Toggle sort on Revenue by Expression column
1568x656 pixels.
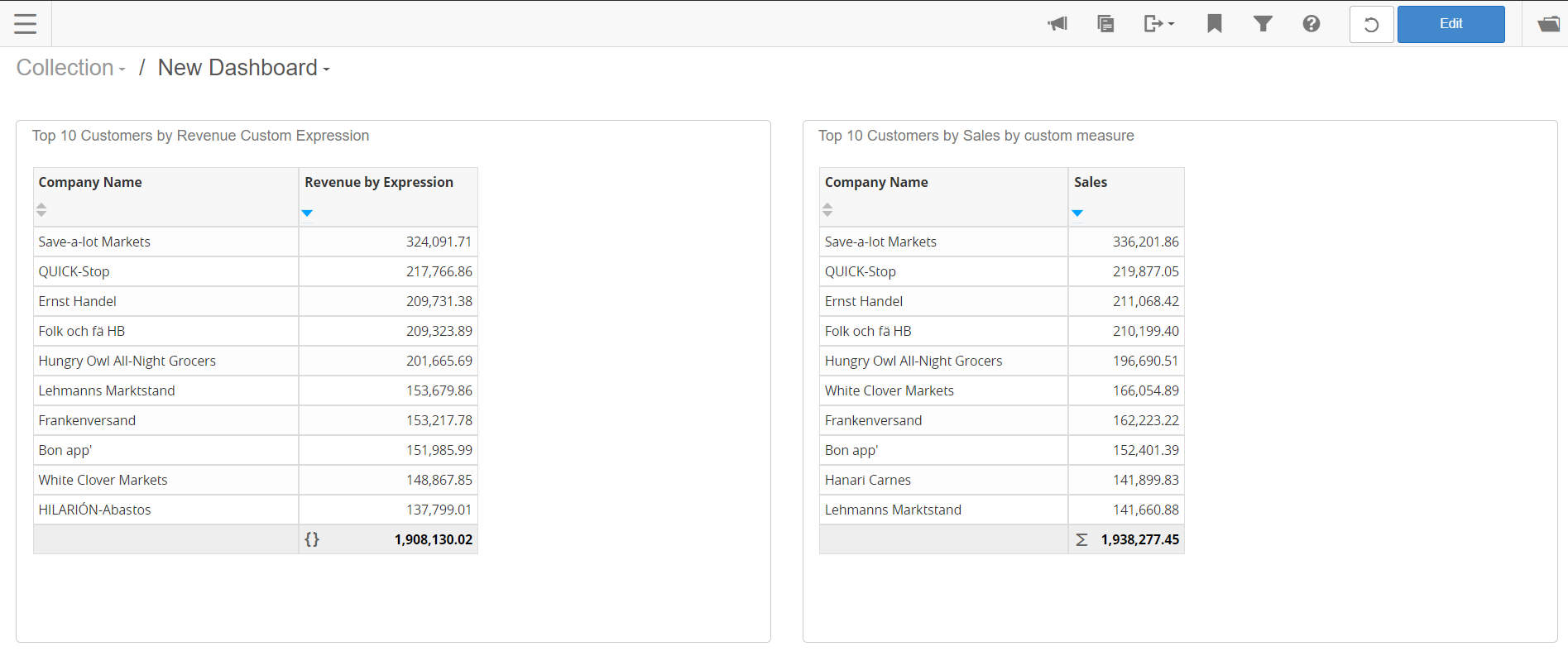tap(307, 213)
